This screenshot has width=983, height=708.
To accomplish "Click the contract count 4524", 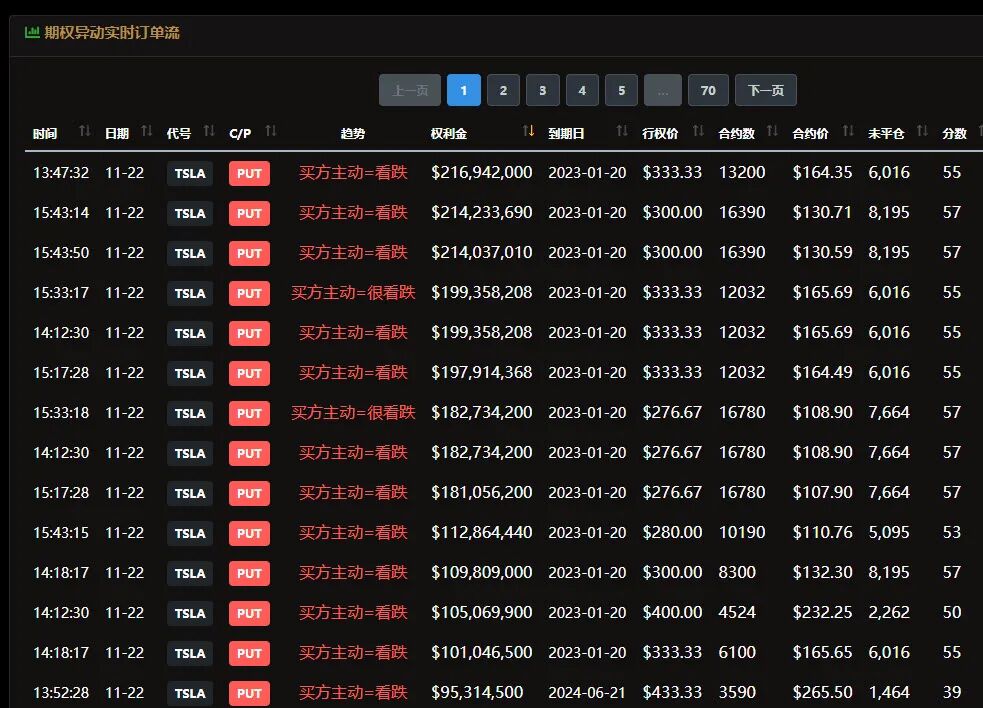I will (737, 613).
